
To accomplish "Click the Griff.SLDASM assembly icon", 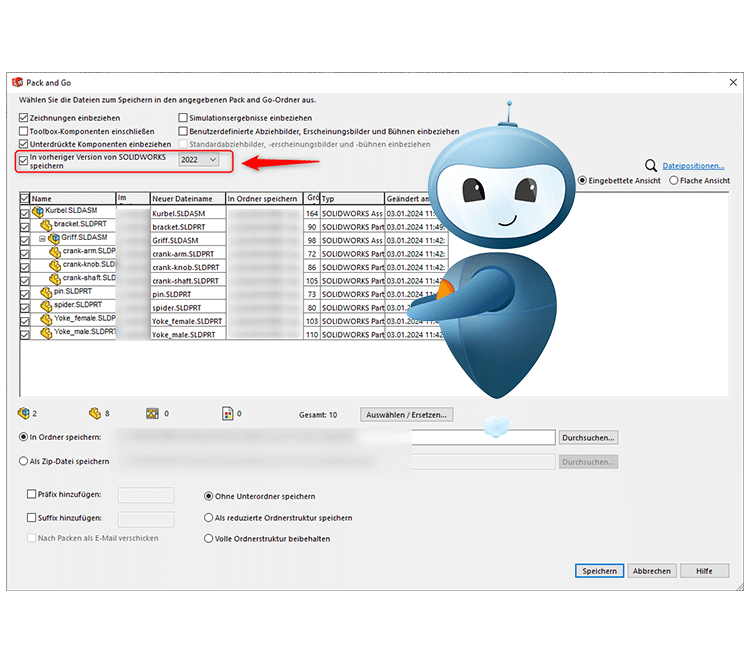I will pos(54,238).
